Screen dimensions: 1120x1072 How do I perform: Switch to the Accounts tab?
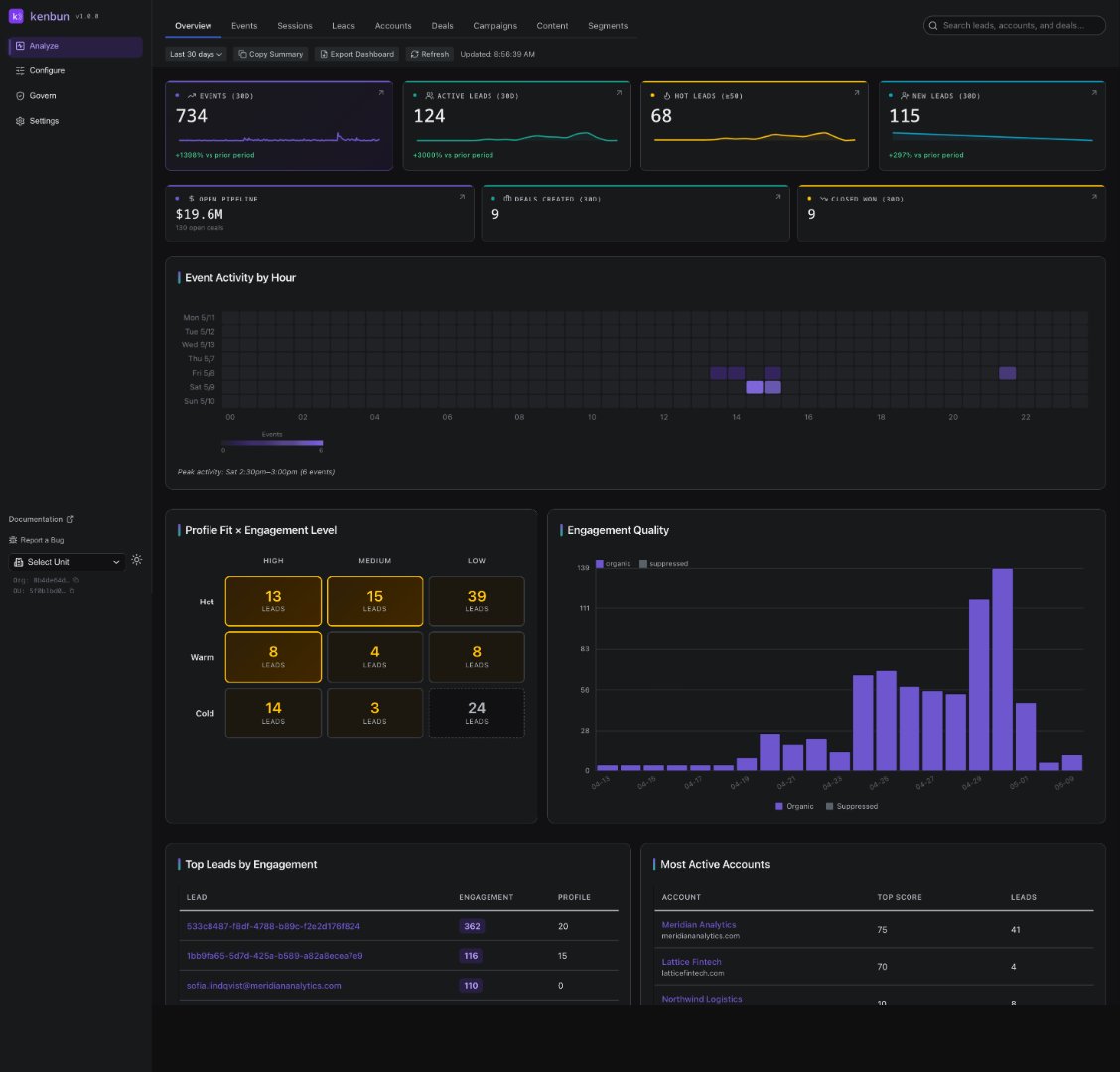point(393,26)
